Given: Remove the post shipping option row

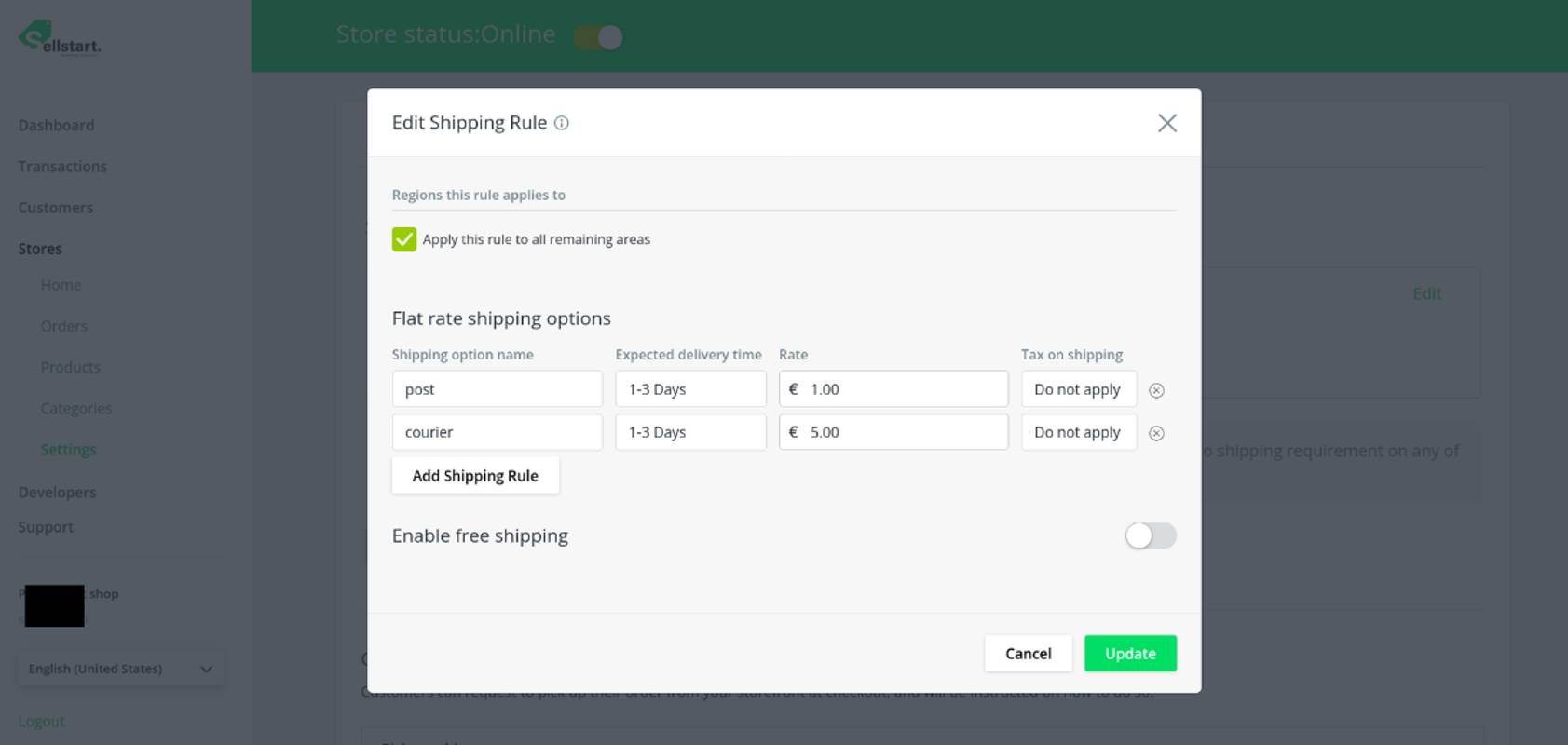Looking at the screenshot, I should (x=1156, y=390).
